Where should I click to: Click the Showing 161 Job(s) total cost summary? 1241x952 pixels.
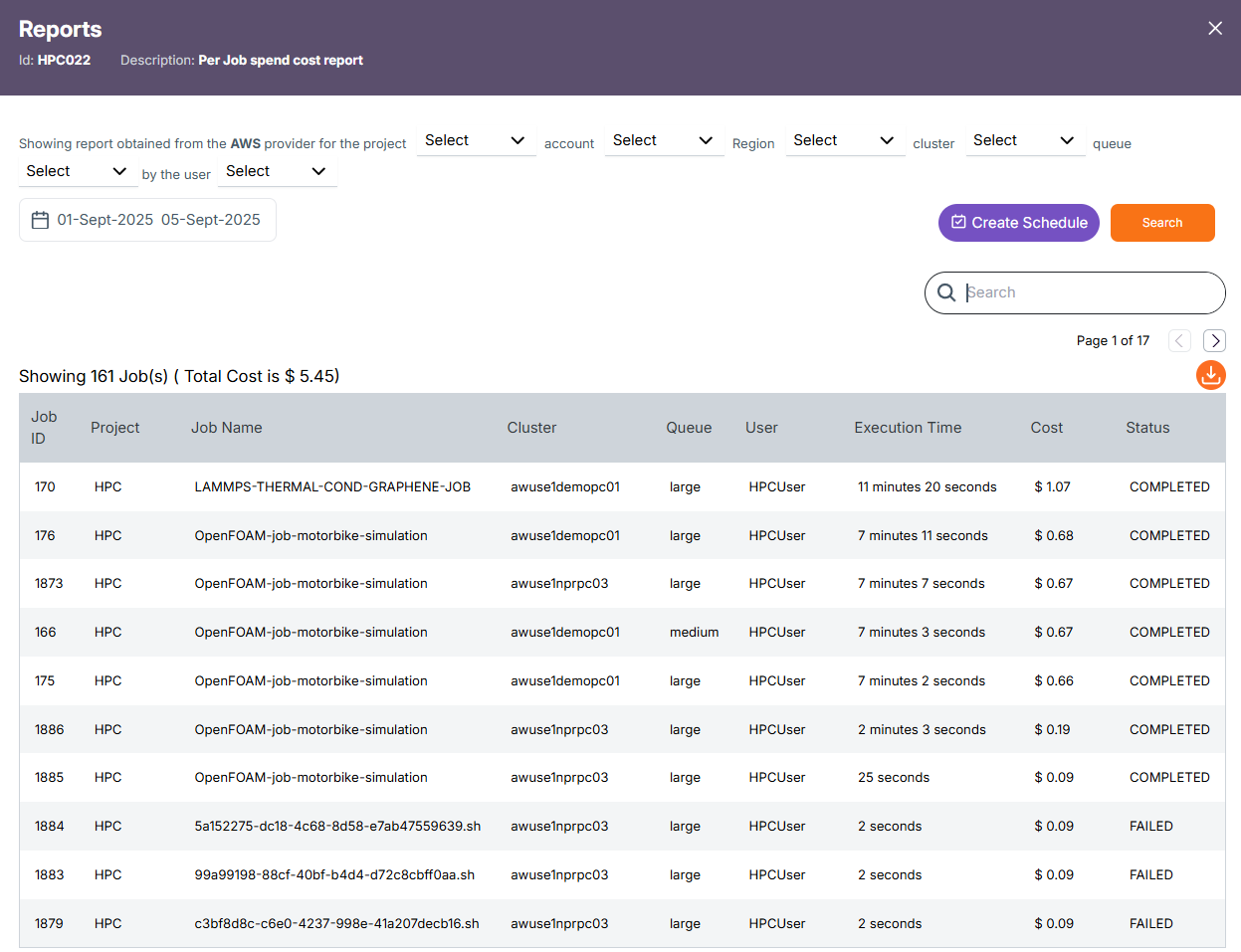pyautogui.click(x=179, y=376)
